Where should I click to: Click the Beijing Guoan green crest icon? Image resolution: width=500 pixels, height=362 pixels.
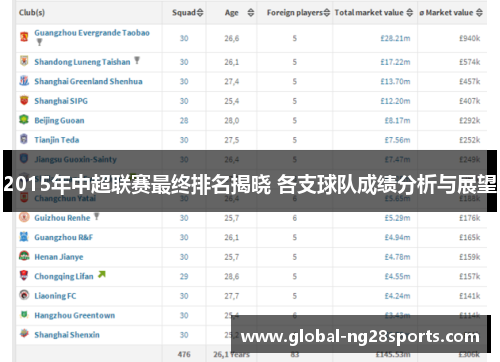pos(24,119)
